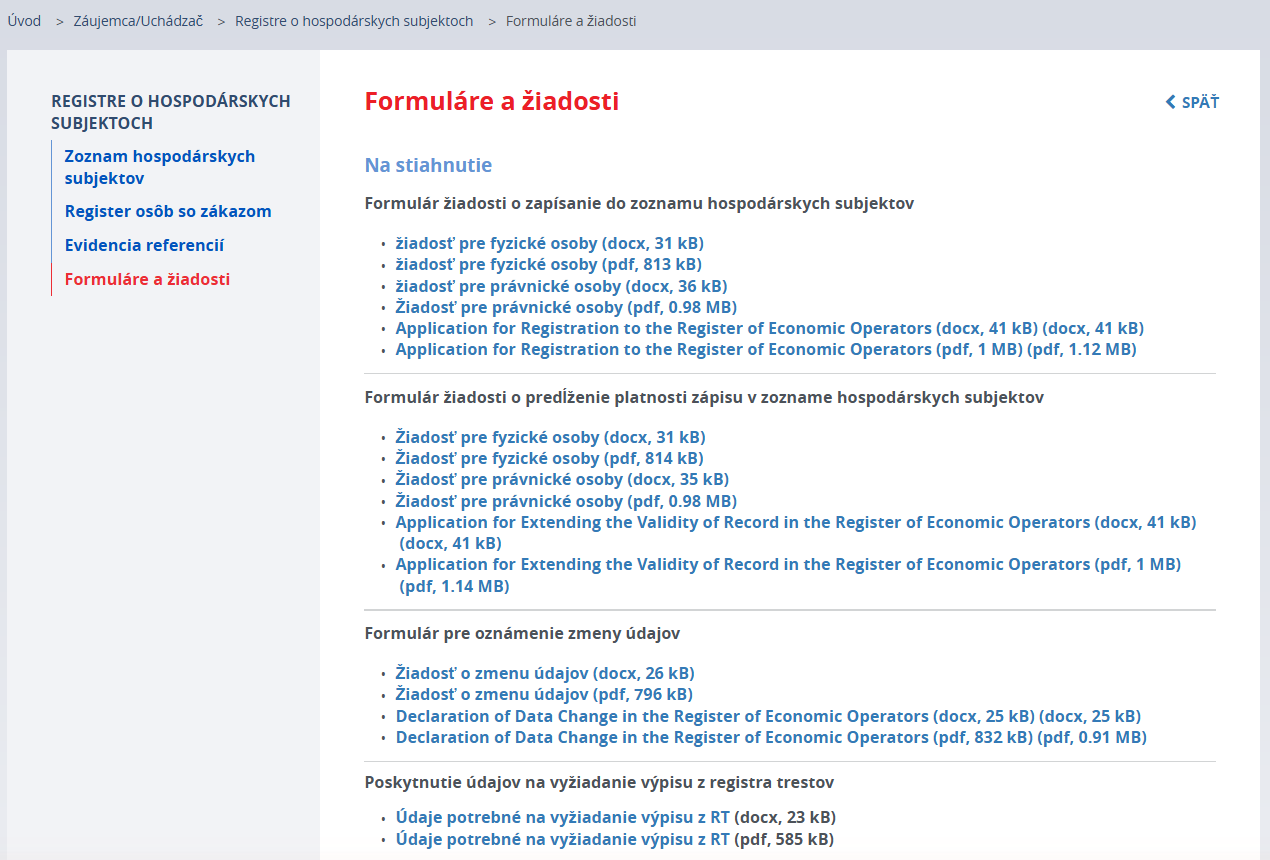Download Žiadosť pre právnické osoby docx, 35 kB
Screen dimensions: 1270x860
click(562, 479)
